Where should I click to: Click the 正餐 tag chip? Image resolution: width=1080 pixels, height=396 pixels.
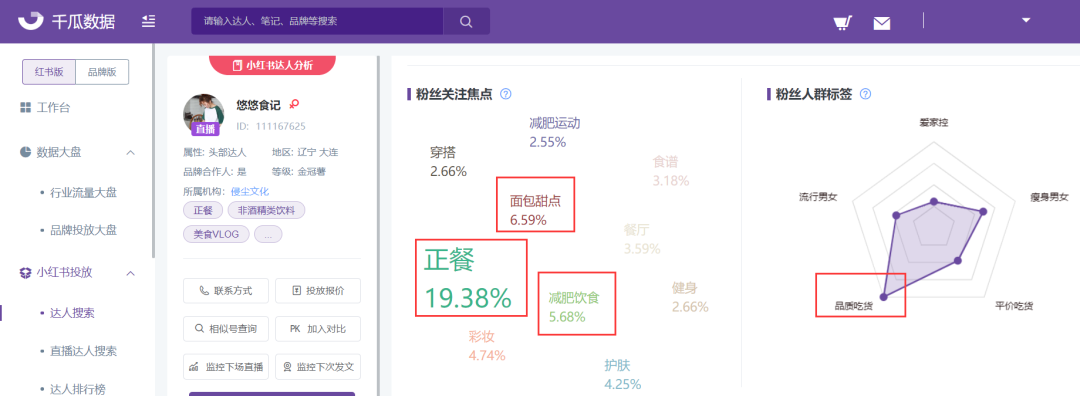203,210
